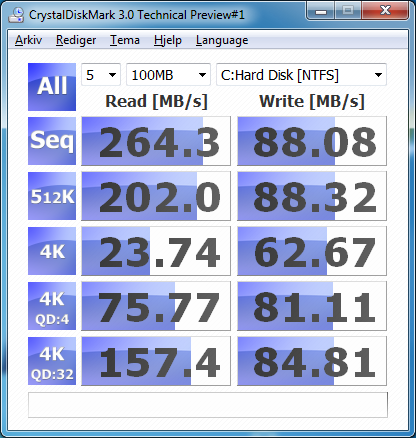Click the Read [MB/s] column header

[156, 101]
